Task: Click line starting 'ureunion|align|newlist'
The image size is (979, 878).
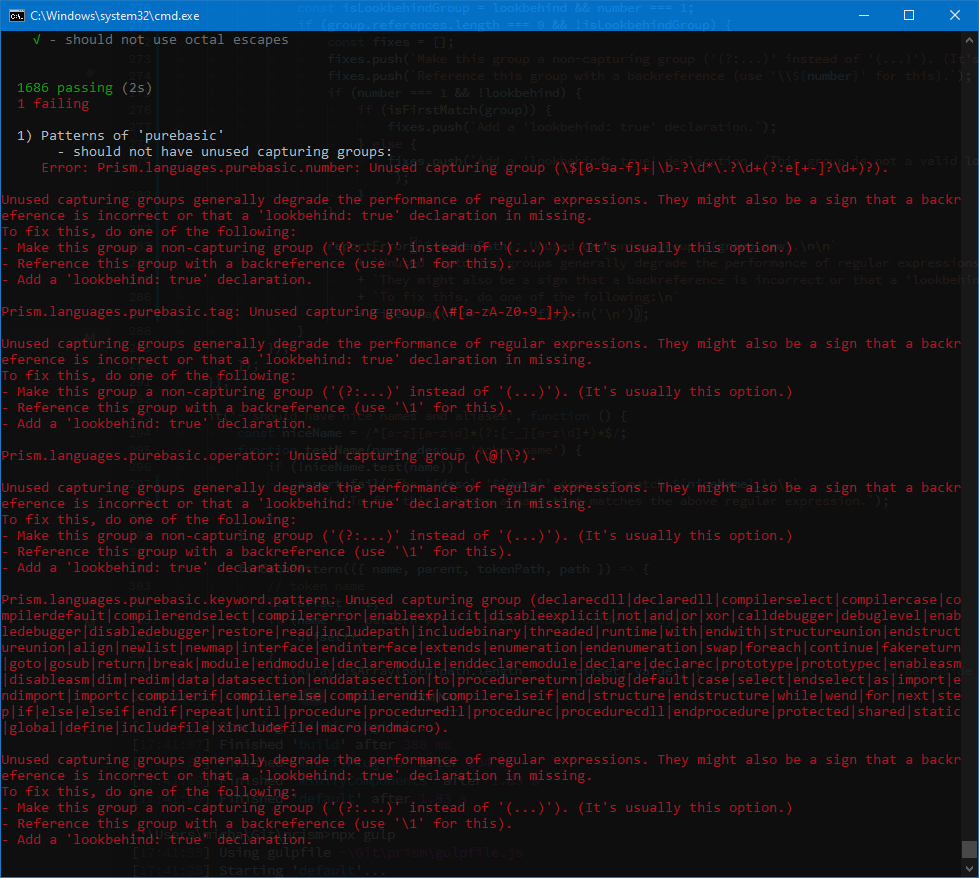Action: [x=481, y=648]
